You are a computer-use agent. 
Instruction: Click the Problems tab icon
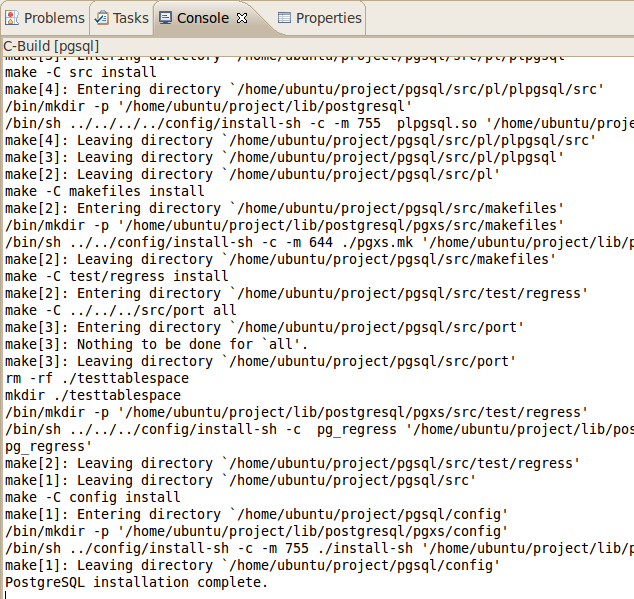tap(12, 18)
